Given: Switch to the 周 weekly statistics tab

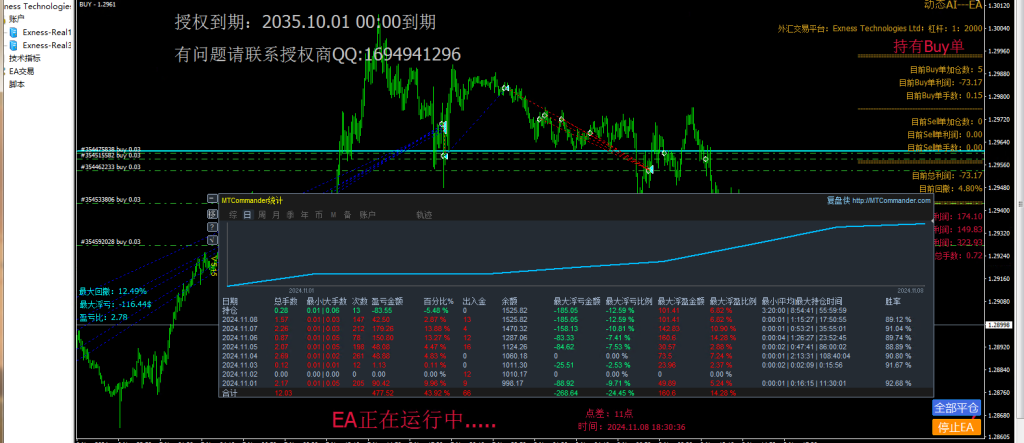Looking at the screenshot, I should pos(261,214).
